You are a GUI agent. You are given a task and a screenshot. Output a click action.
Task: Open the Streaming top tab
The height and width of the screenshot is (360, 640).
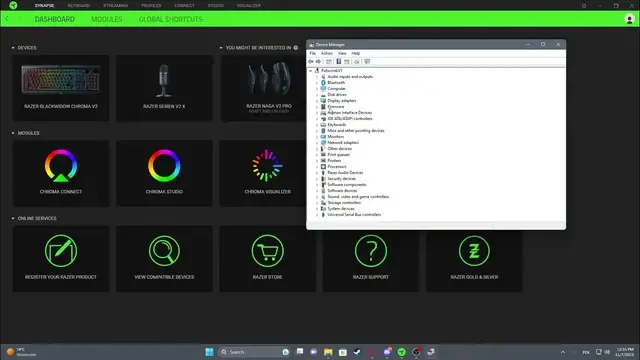116,6
